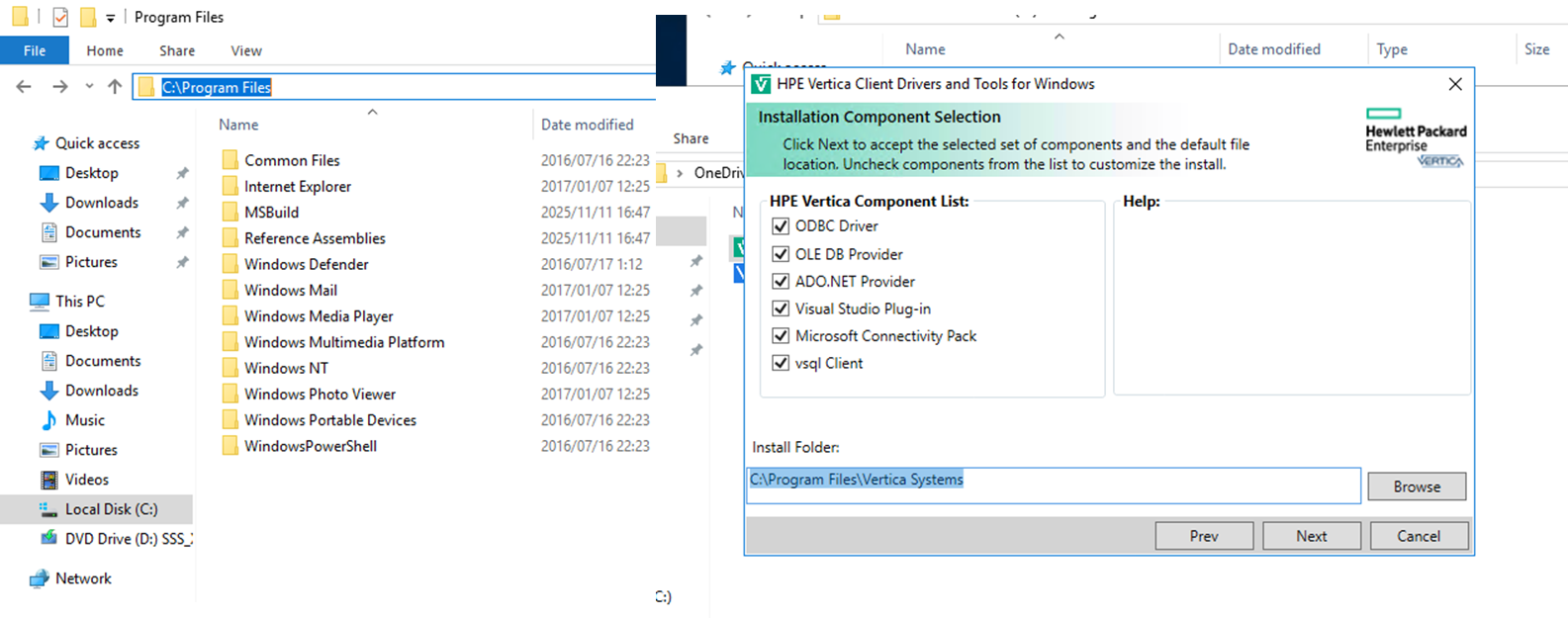This screenshot has height=618, width=1568.
Task: Click the C:\Program Files address bar
Action: 396,87
